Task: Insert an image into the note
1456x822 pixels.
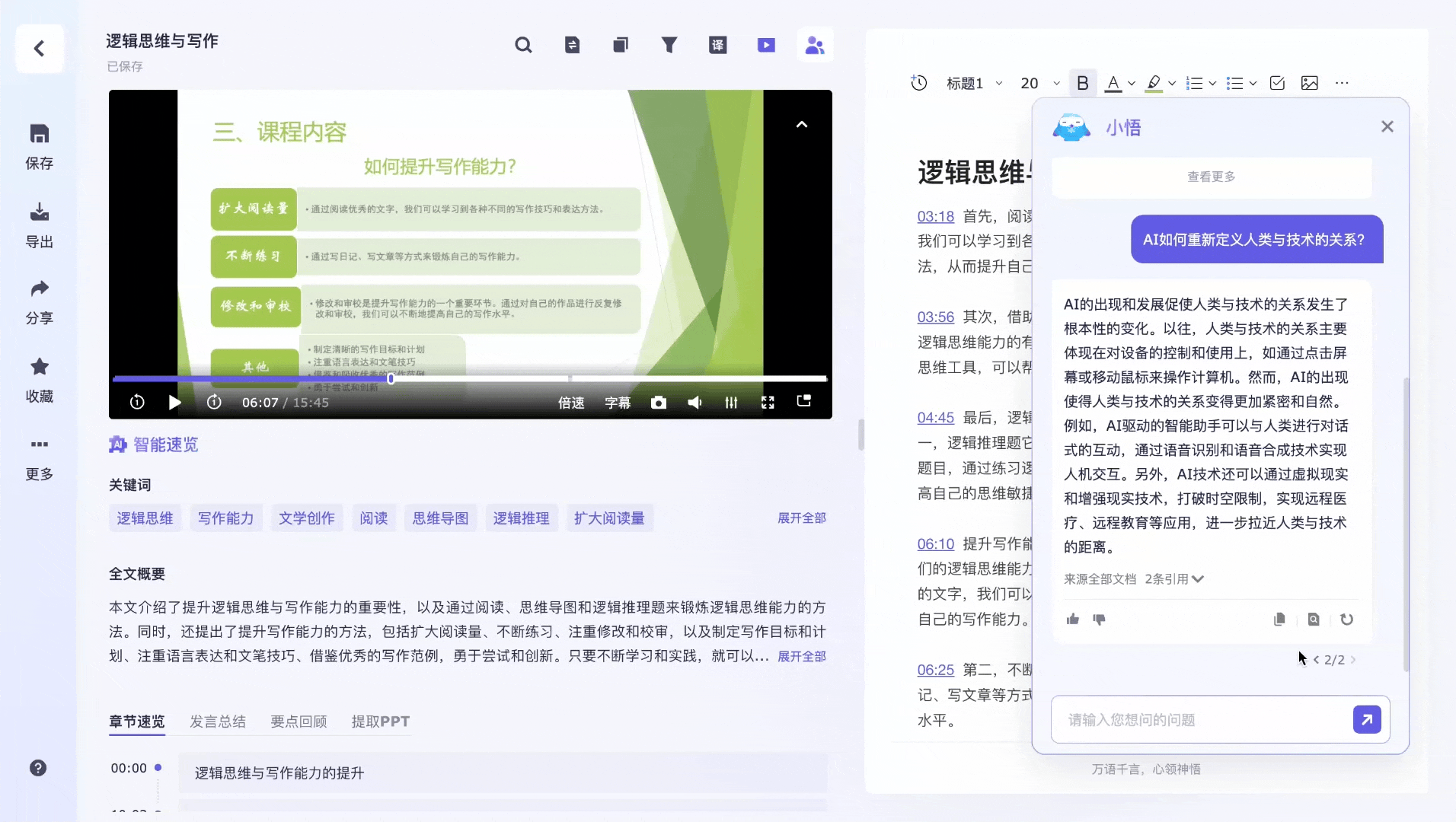Action: pyautogui.click(x=1309, y=83)
